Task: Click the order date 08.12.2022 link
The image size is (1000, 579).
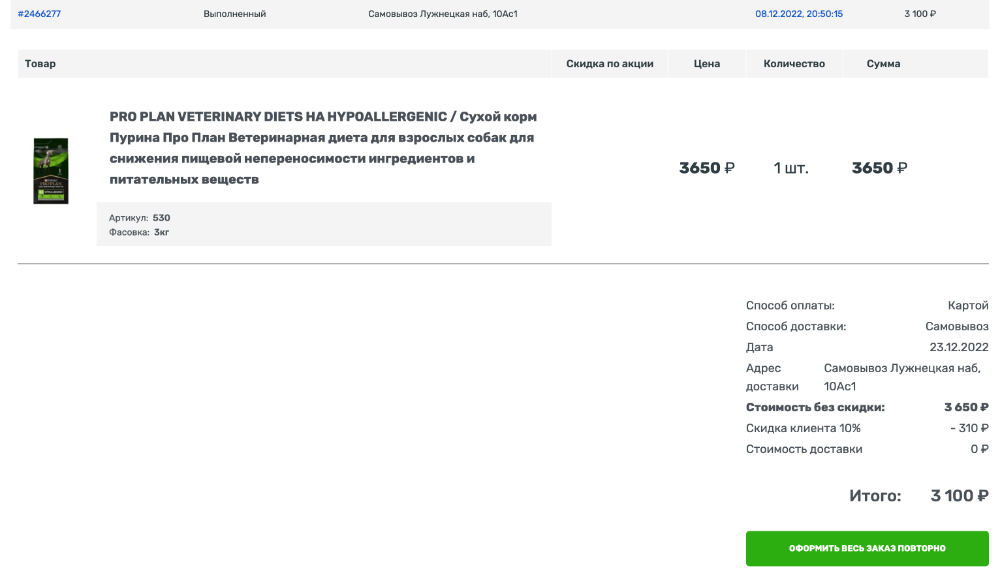Action: 799,14
